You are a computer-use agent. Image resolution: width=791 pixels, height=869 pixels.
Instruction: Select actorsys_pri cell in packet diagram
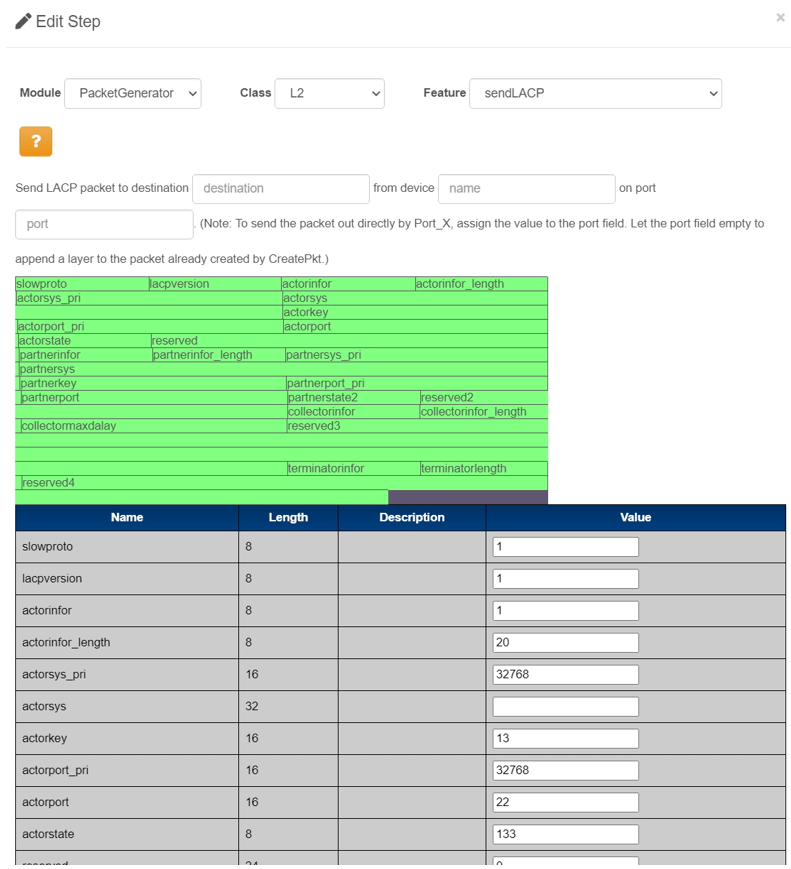tap(149, 298)
